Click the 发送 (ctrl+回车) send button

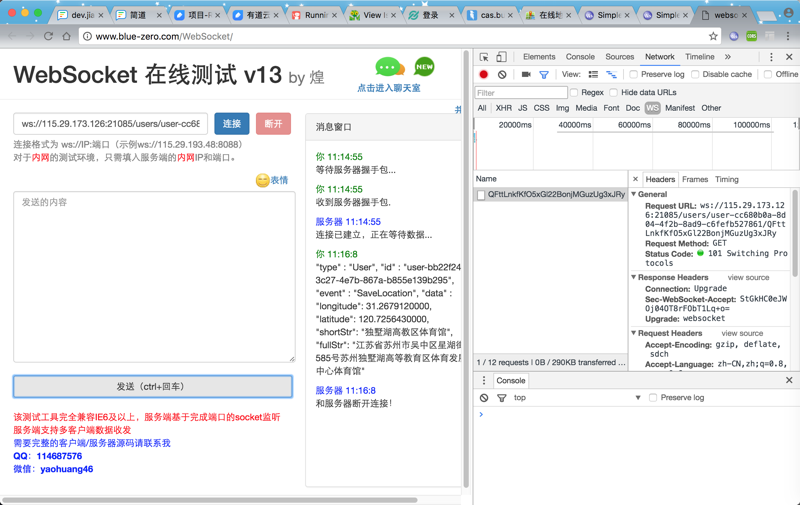coord(153,387)
